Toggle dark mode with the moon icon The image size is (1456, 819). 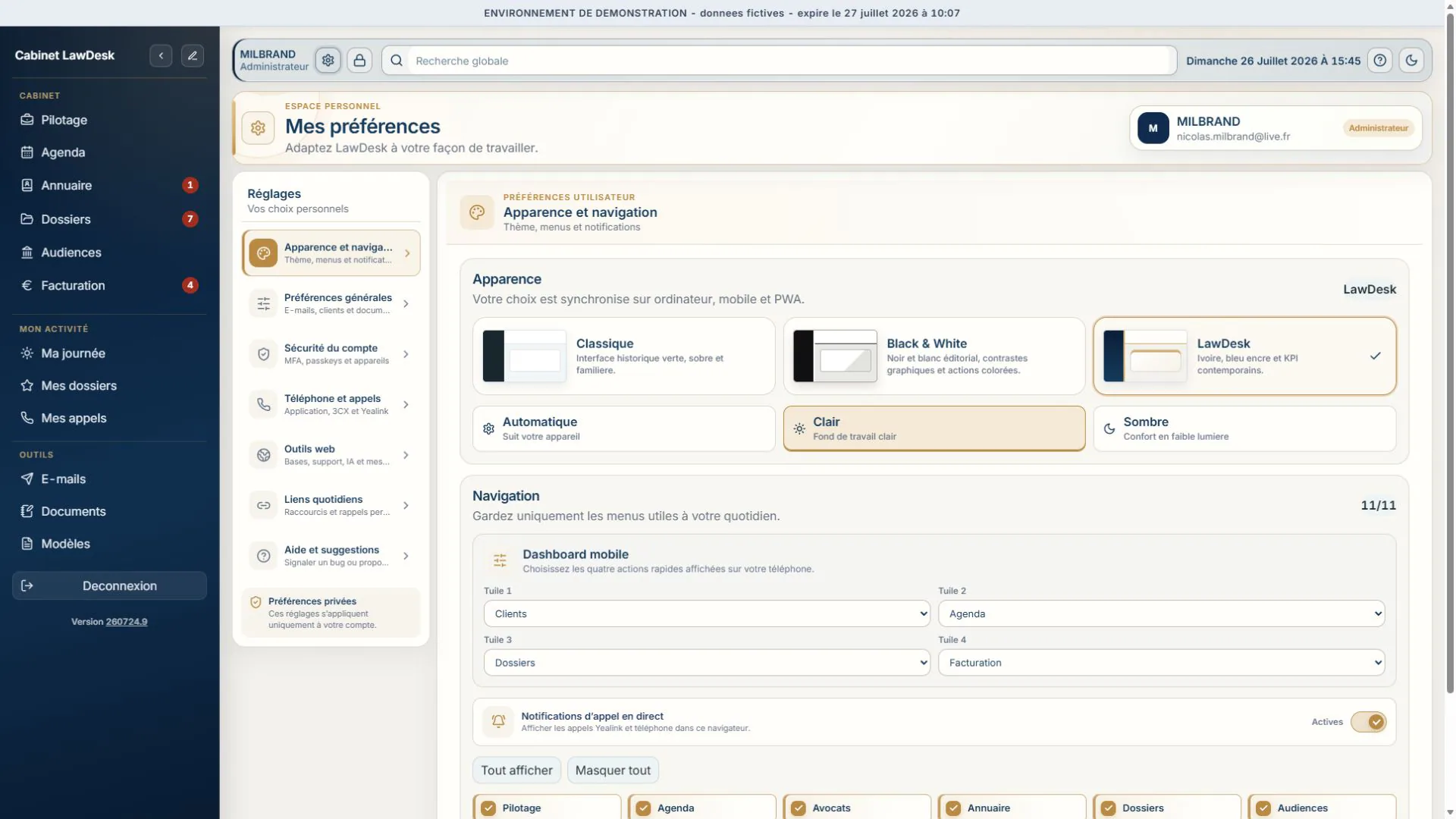click(x=1411, y=61)
